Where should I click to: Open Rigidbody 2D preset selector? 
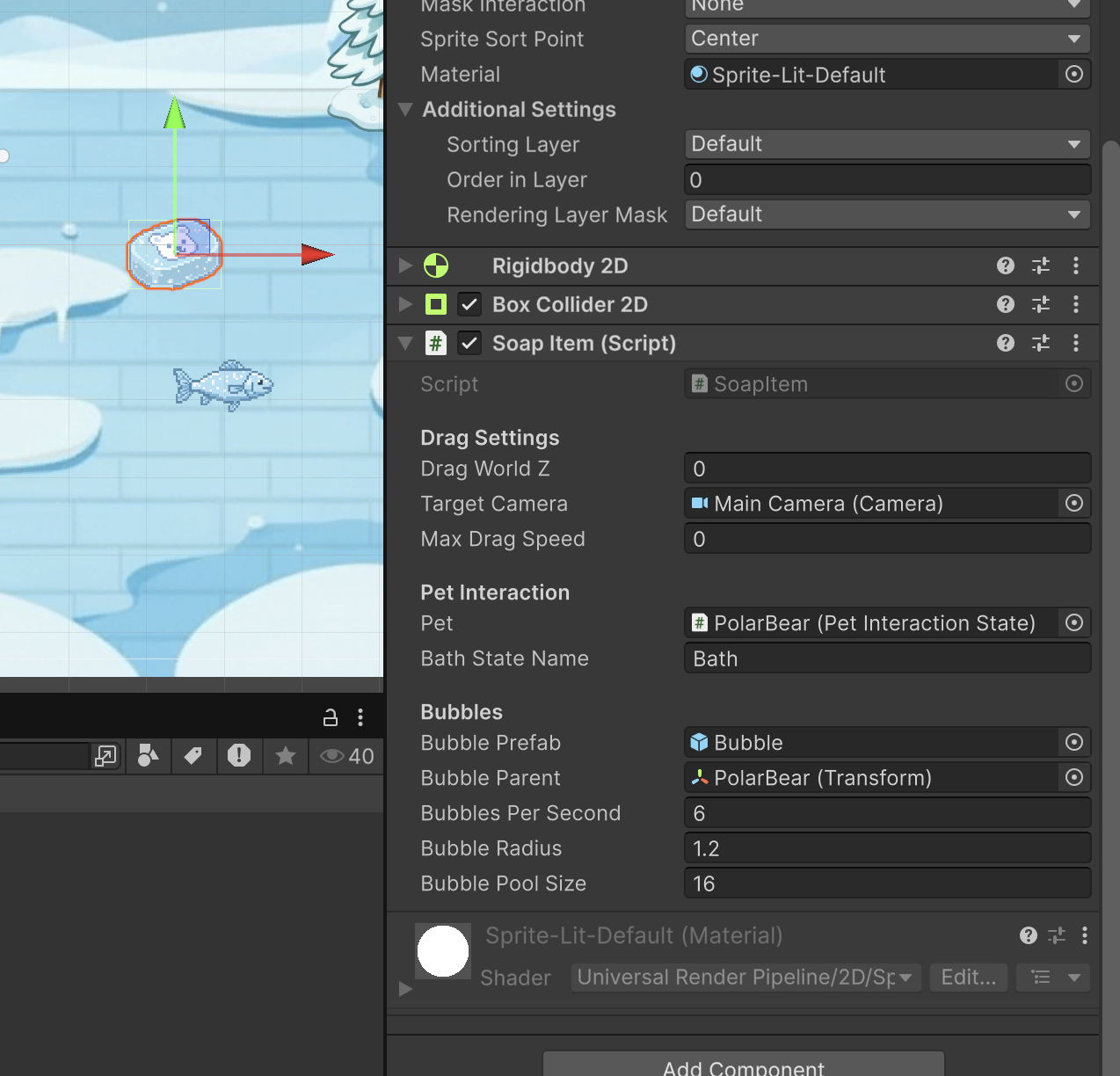[1041, 265]
